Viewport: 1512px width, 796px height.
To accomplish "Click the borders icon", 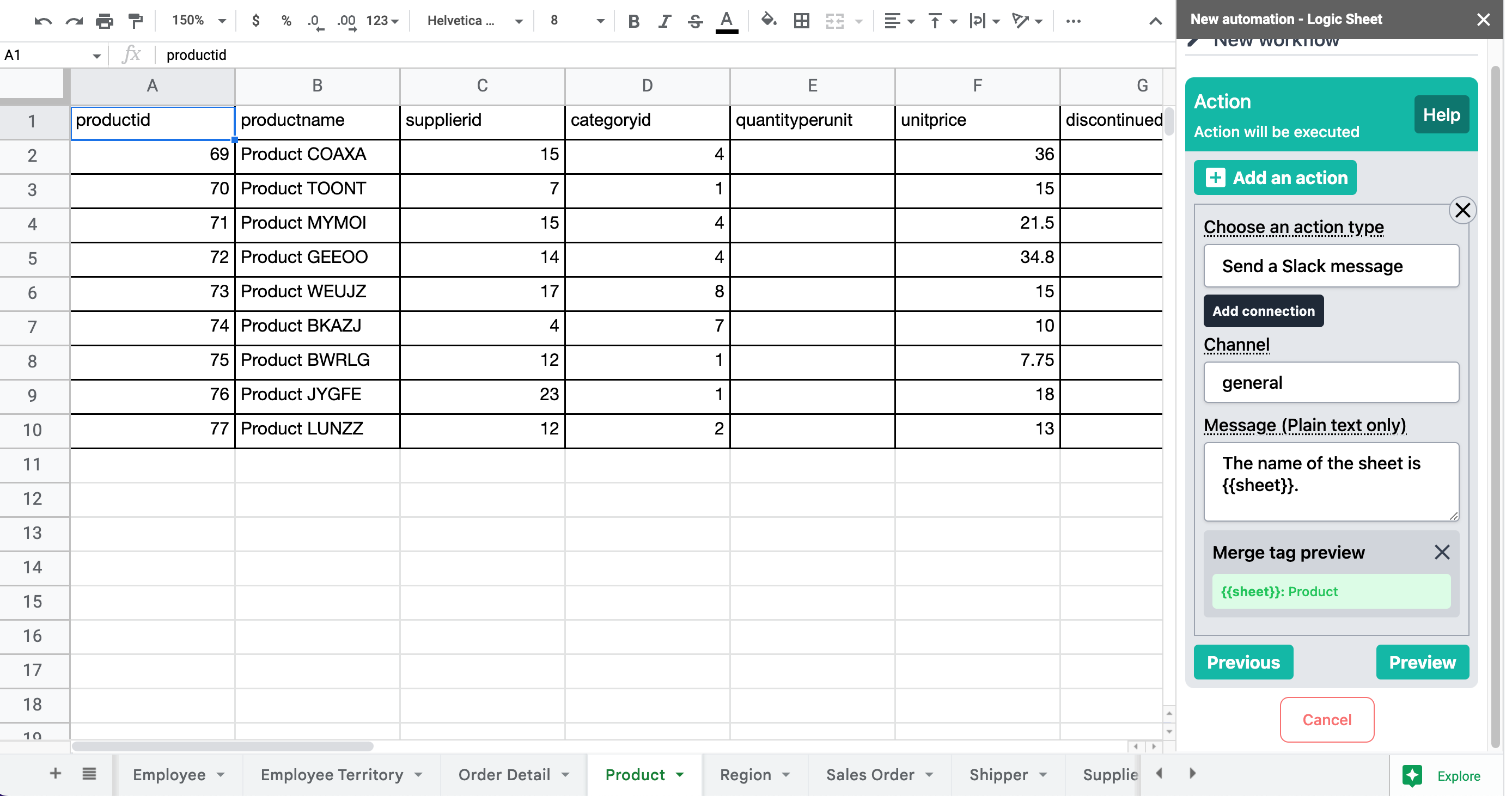I will [x=801, y=21].
